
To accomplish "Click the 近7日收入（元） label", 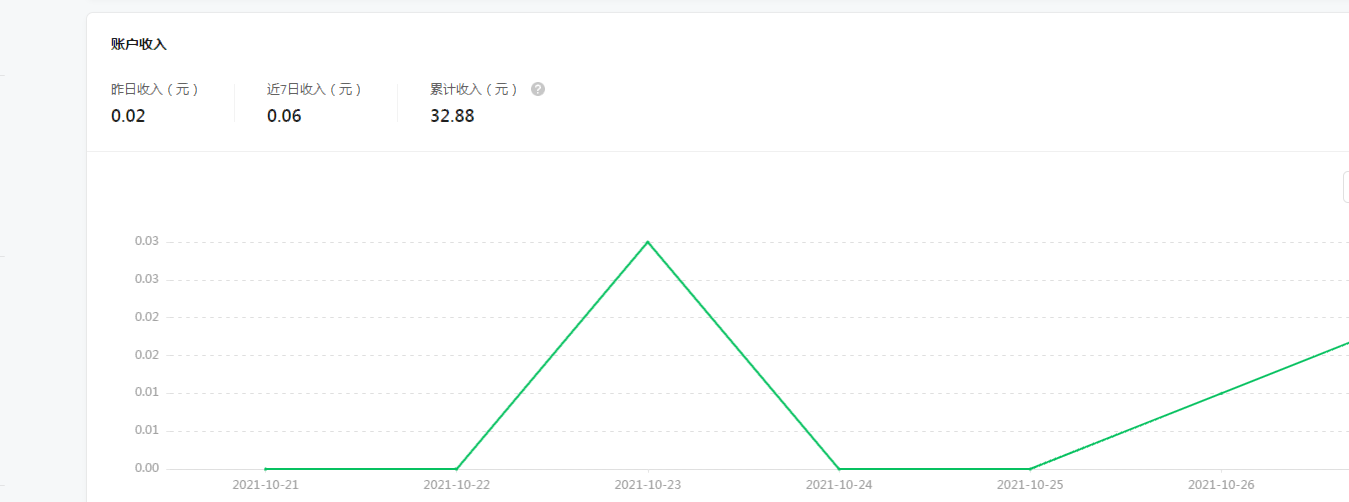I will point(314,89).
